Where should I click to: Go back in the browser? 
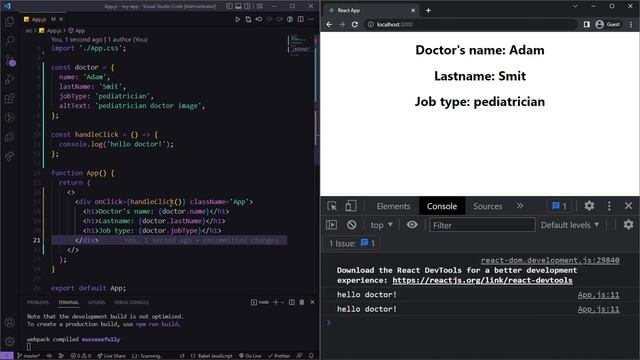pos(329,24)
